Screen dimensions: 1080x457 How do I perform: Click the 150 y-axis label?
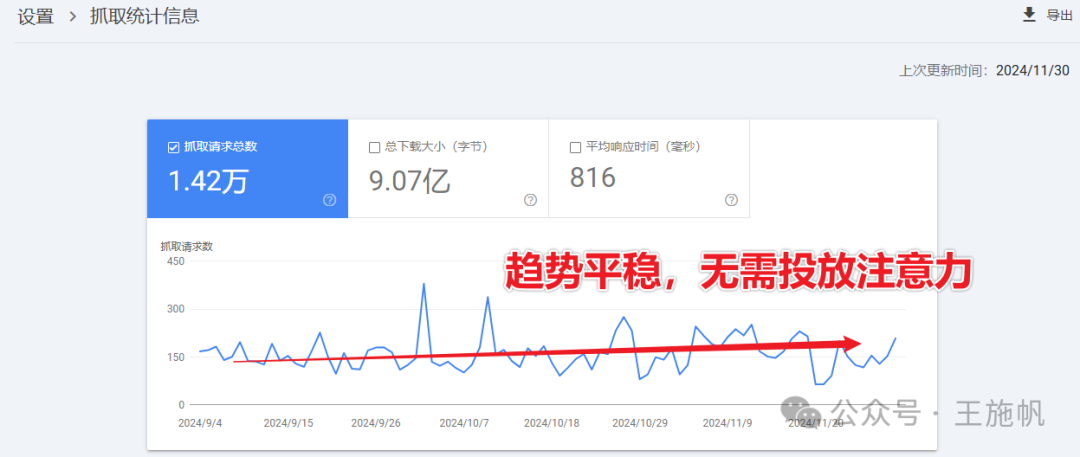(x=177, y=357)
